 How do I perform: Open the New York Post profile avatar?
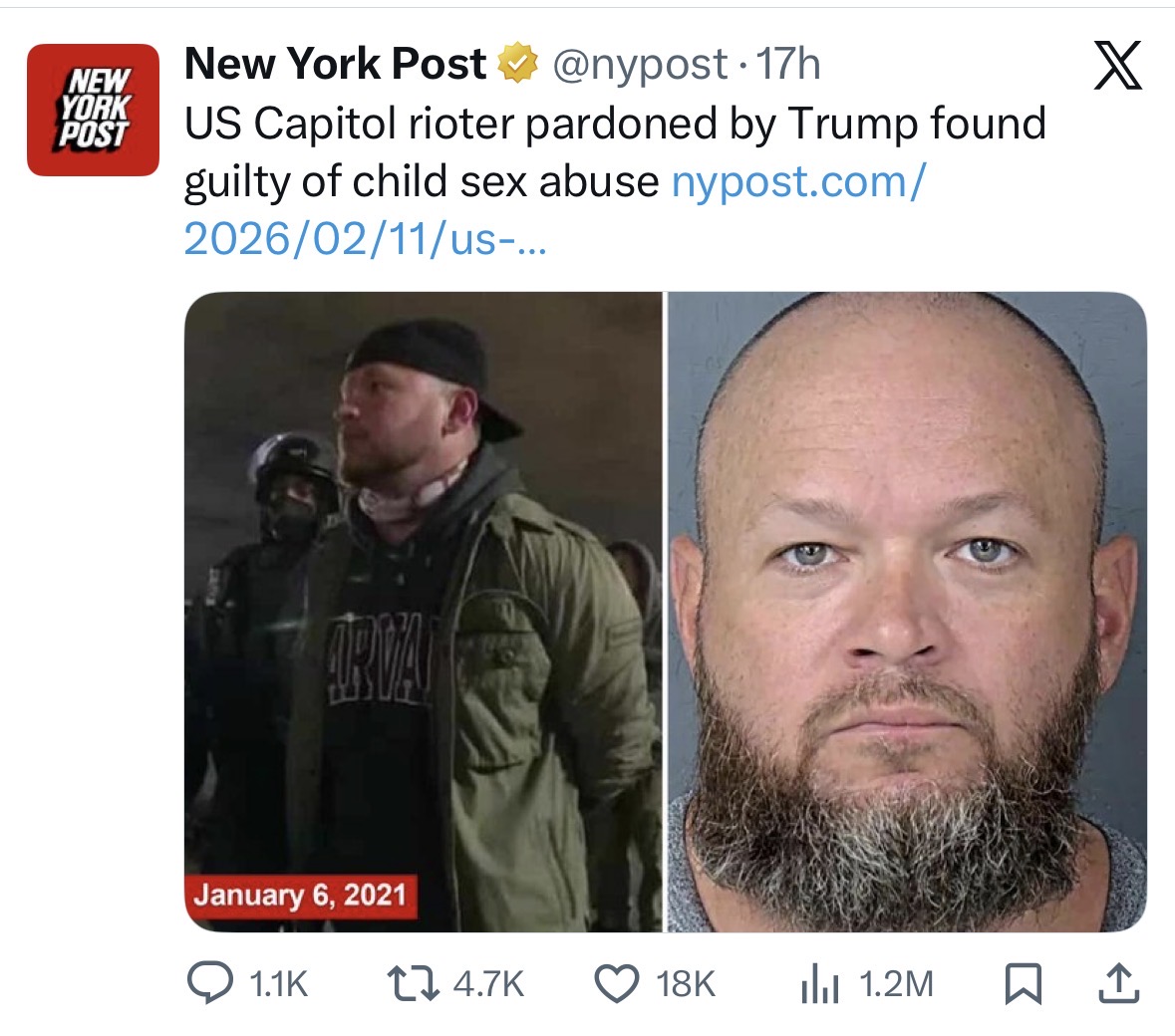[x=93, y=111]
